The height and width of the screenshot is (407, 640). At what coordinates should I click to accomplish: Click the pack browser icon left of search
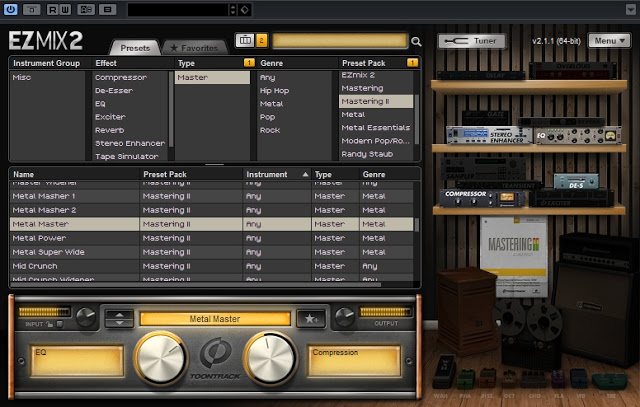click(244, 41)
